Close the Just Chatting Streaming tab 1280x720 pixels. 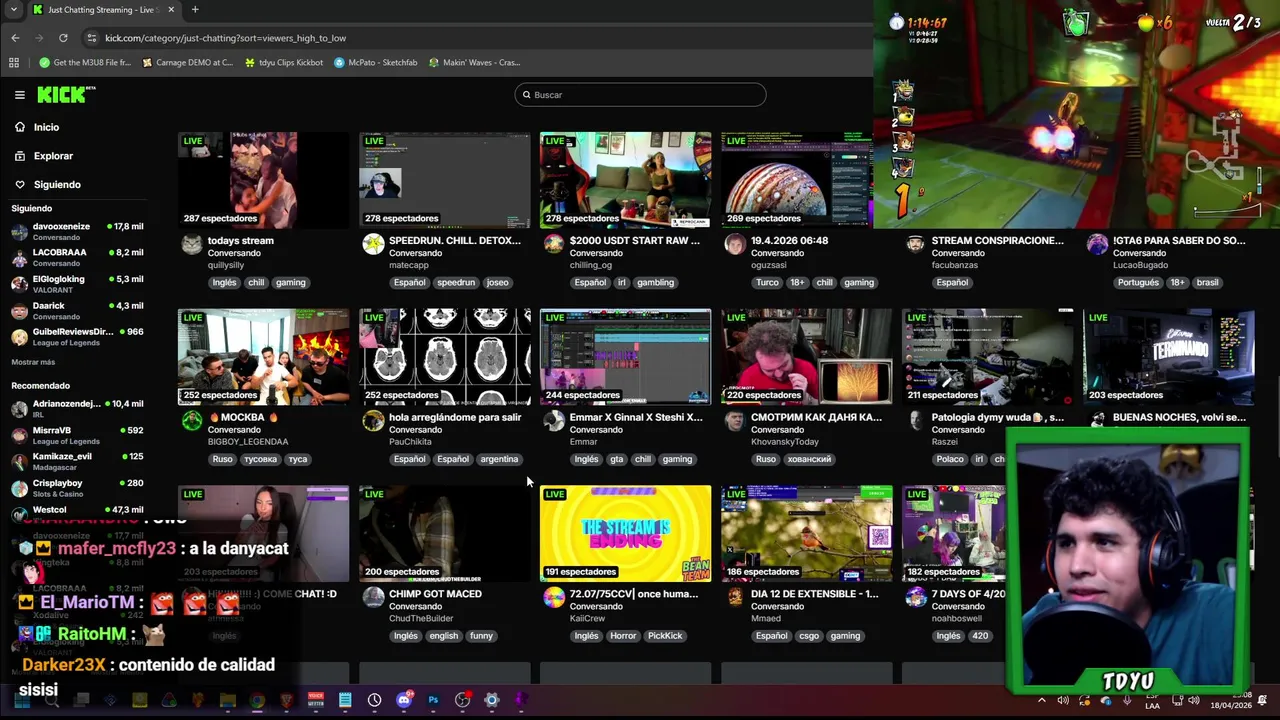click(171, 9)
